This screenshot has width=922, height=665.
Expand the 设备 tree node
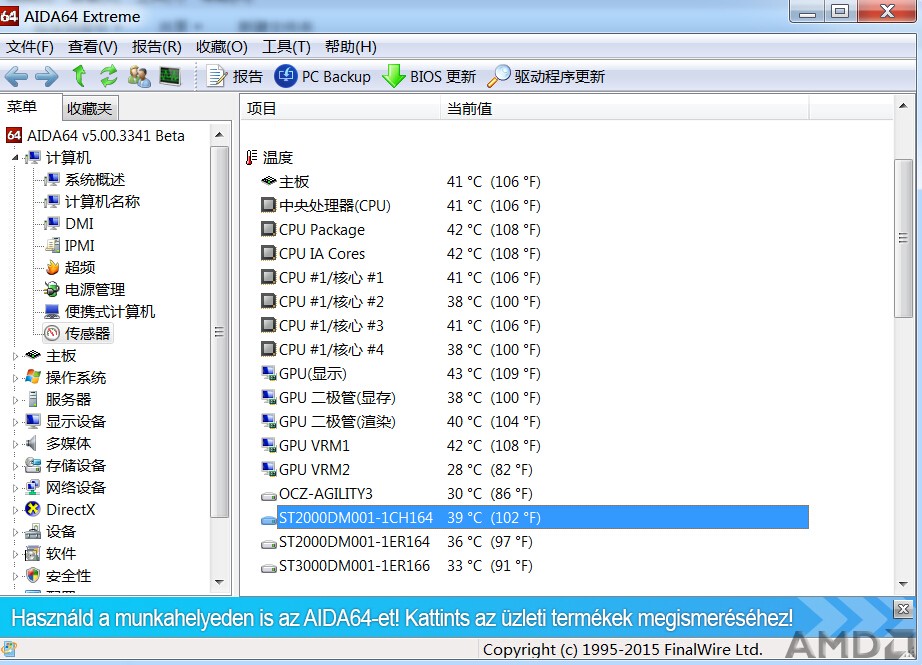[x=16, y=532]
